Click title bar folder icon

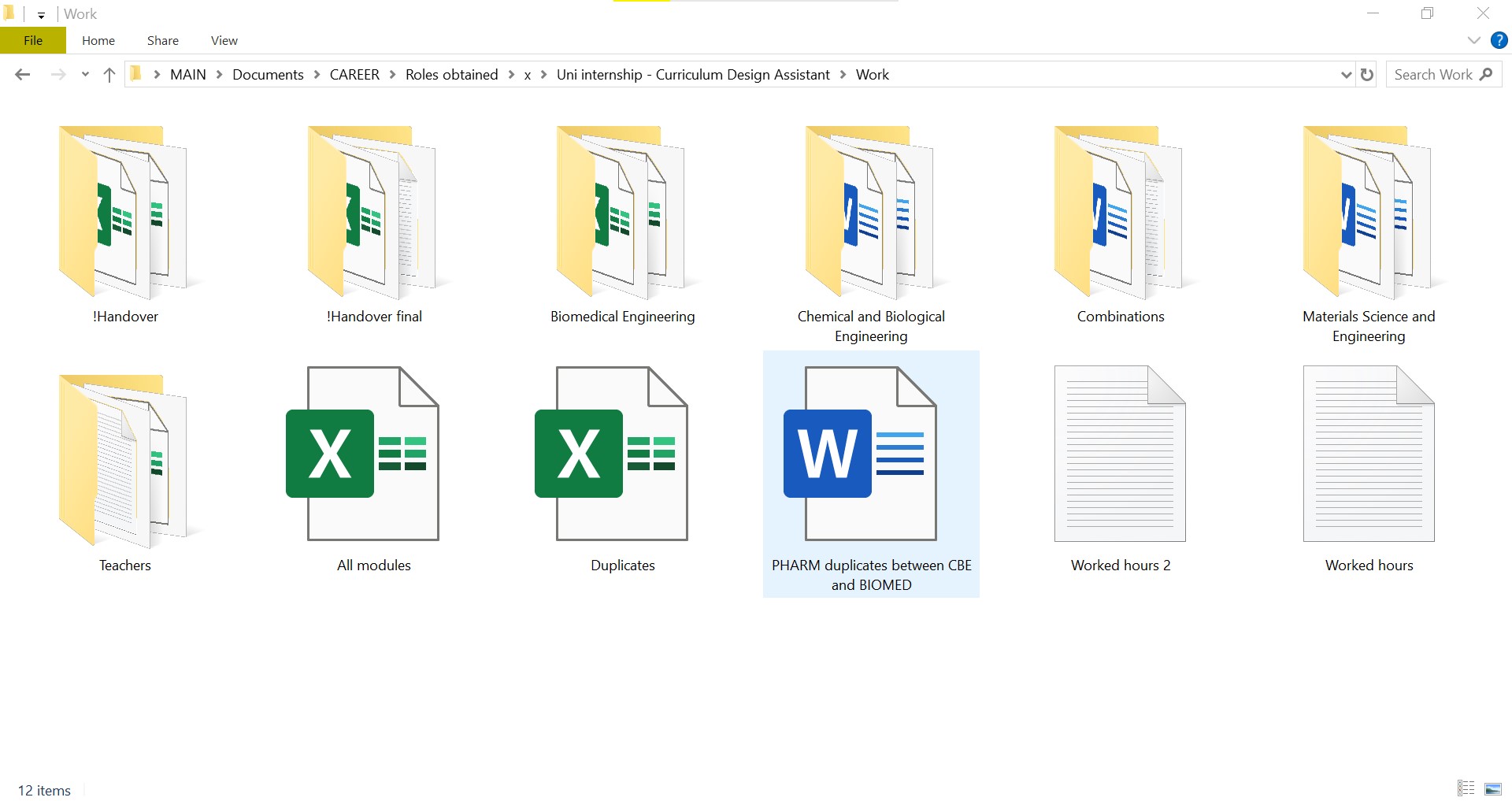pos(9,13)
